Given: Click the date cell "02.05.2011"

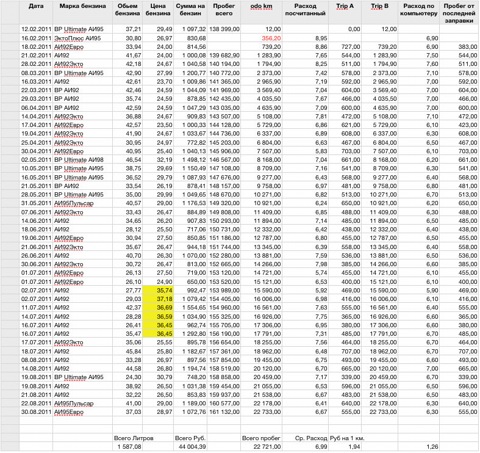Looking at the screenshot, I should click(36, 160).
